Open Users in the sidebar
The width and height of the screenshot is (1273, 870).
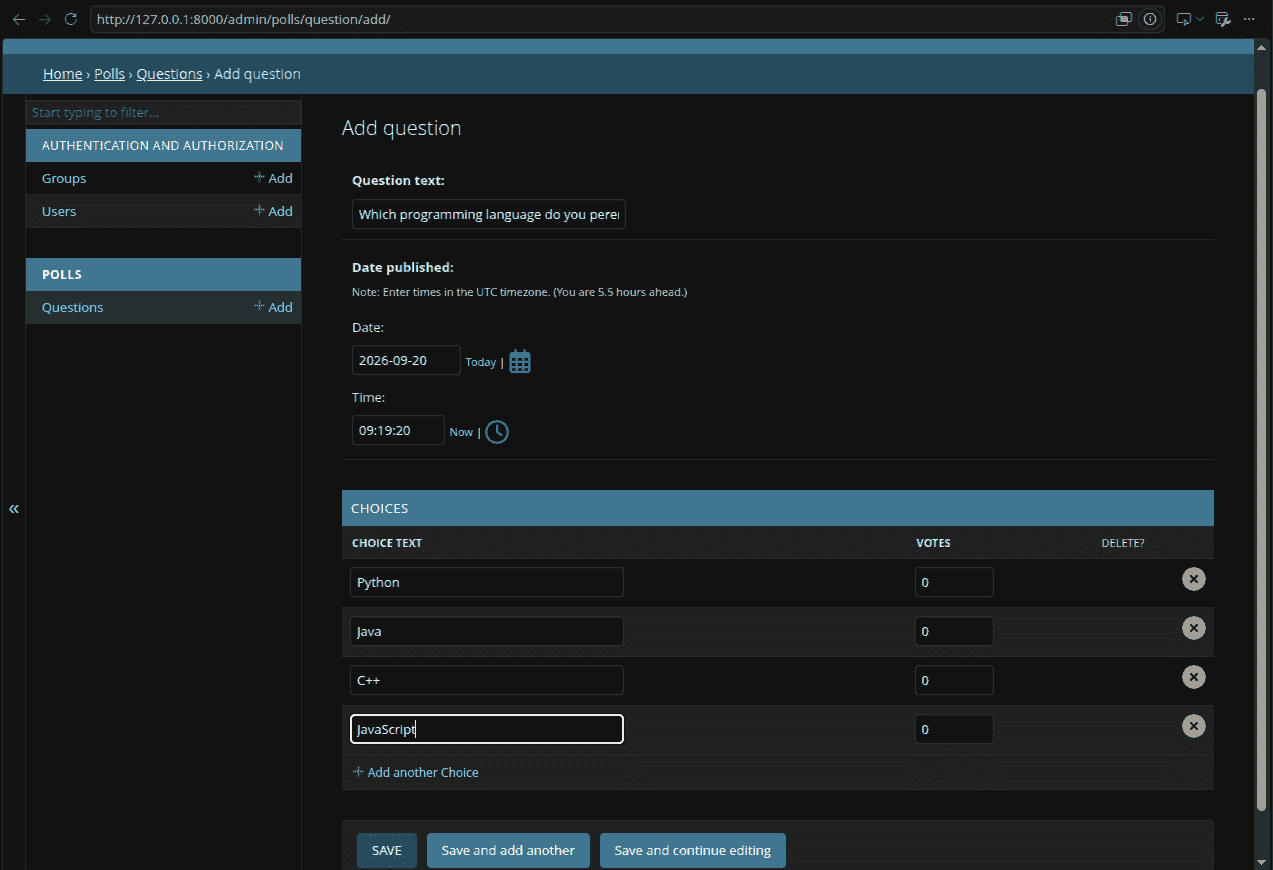pos(59,211)
